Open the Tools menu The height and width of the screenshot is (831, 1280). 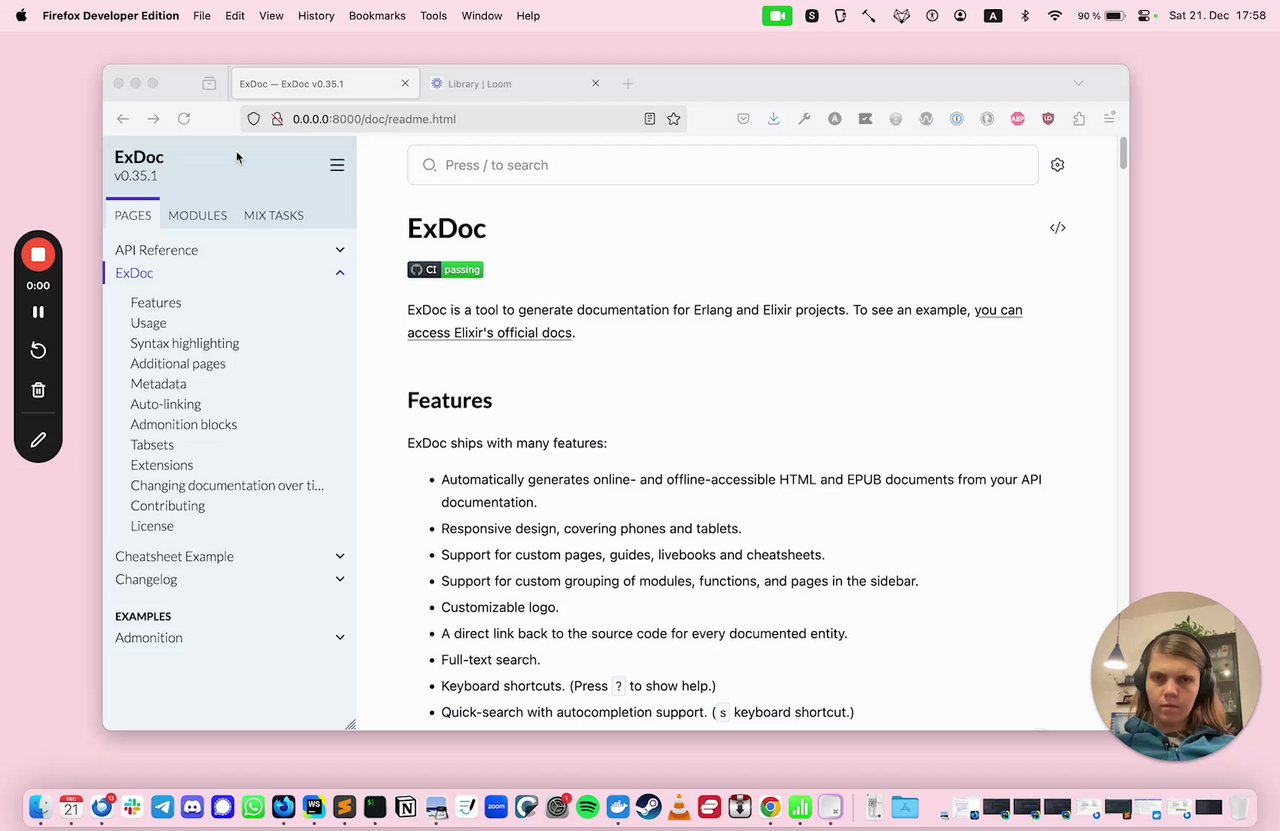click(x=433, y=16)
